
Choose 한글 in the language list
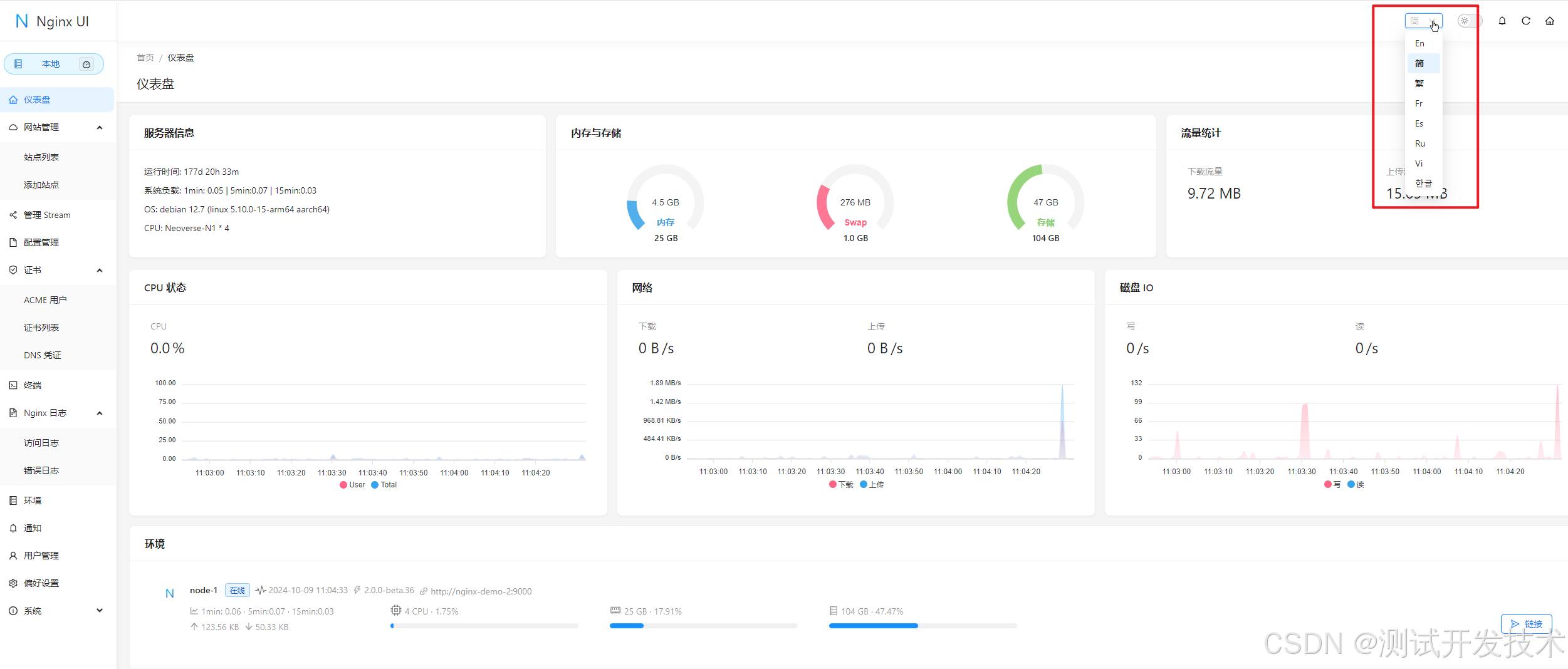pyautogui.click(x=1423, y=184)
